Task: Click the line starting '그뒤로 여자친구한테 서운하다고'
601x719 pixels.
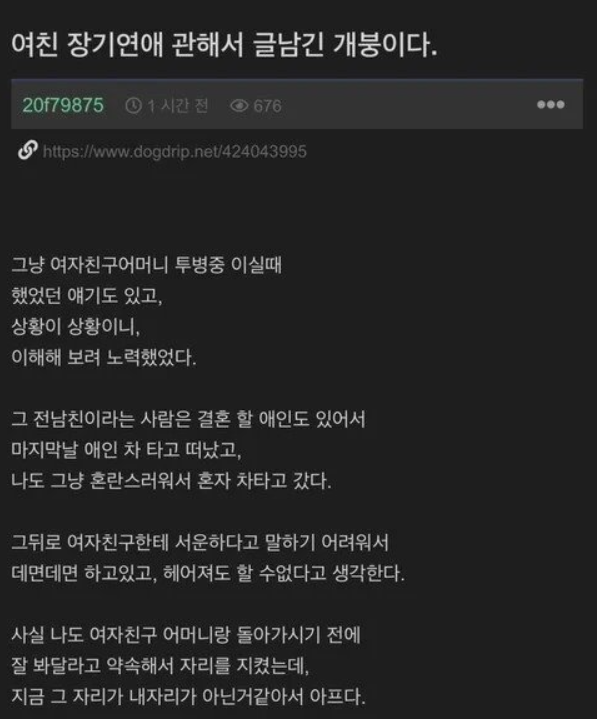Action: tap(200, 542)
